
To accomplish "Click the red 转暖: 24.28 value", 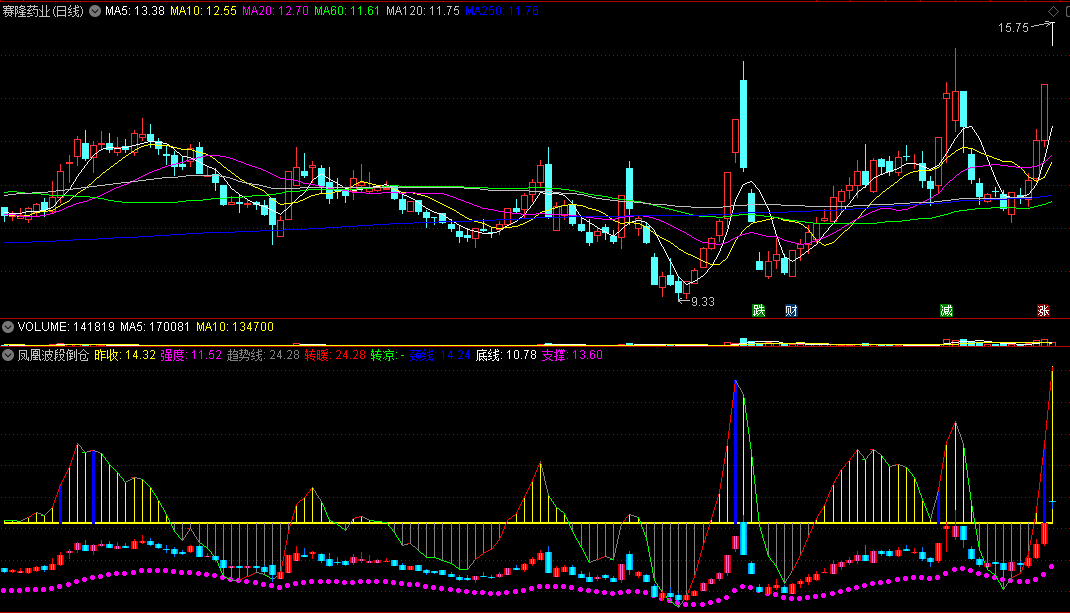I will click(335, 355).
